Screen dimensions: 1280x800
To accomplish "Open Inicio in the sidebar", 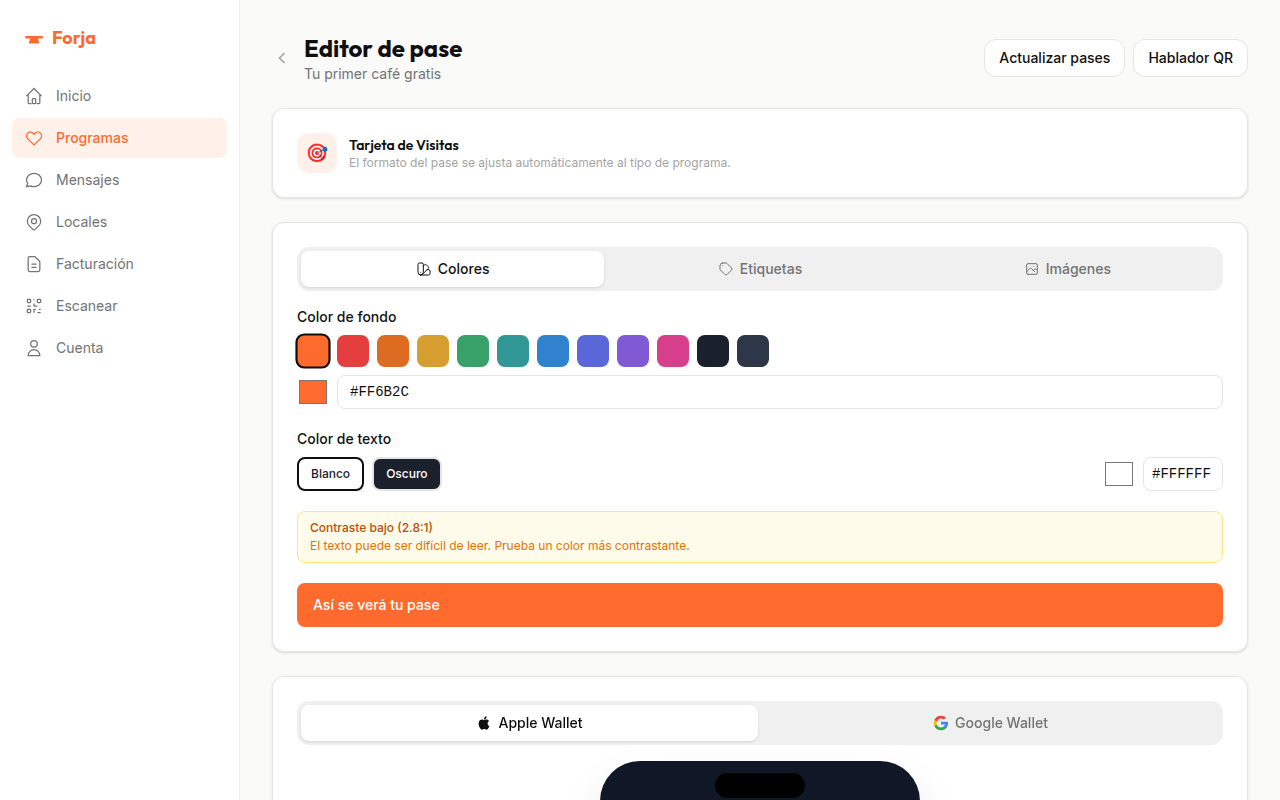I will [120, 96].
